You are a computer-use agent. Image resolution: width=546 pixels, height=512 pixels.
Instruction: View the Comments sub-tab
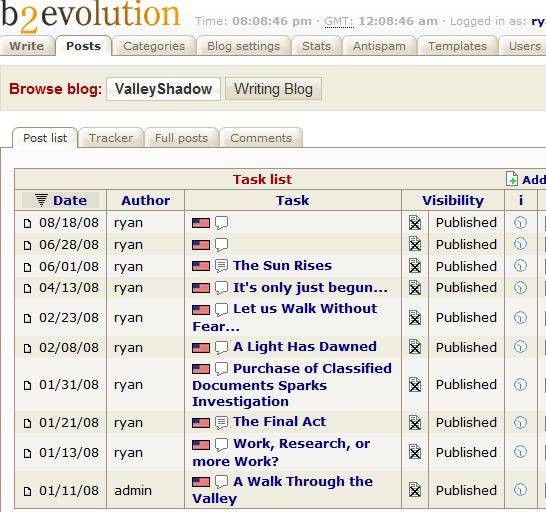261,138
